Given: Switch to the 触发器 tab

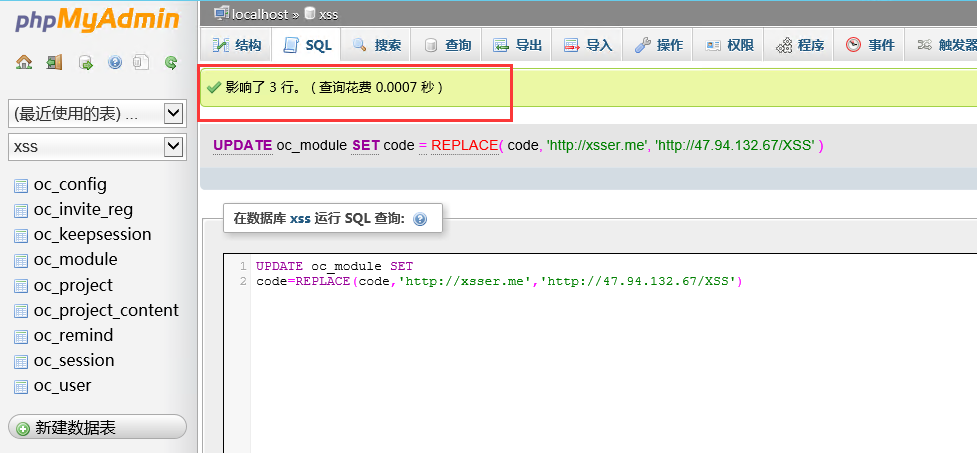Looking at the screenshot, I should [942, 45].
